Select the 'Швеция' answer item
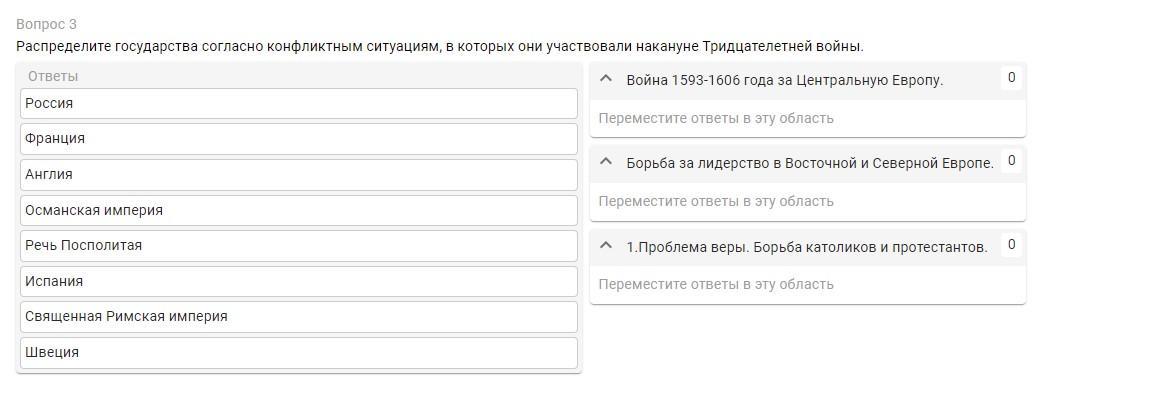1164x414 pixels. click(298, 352)
